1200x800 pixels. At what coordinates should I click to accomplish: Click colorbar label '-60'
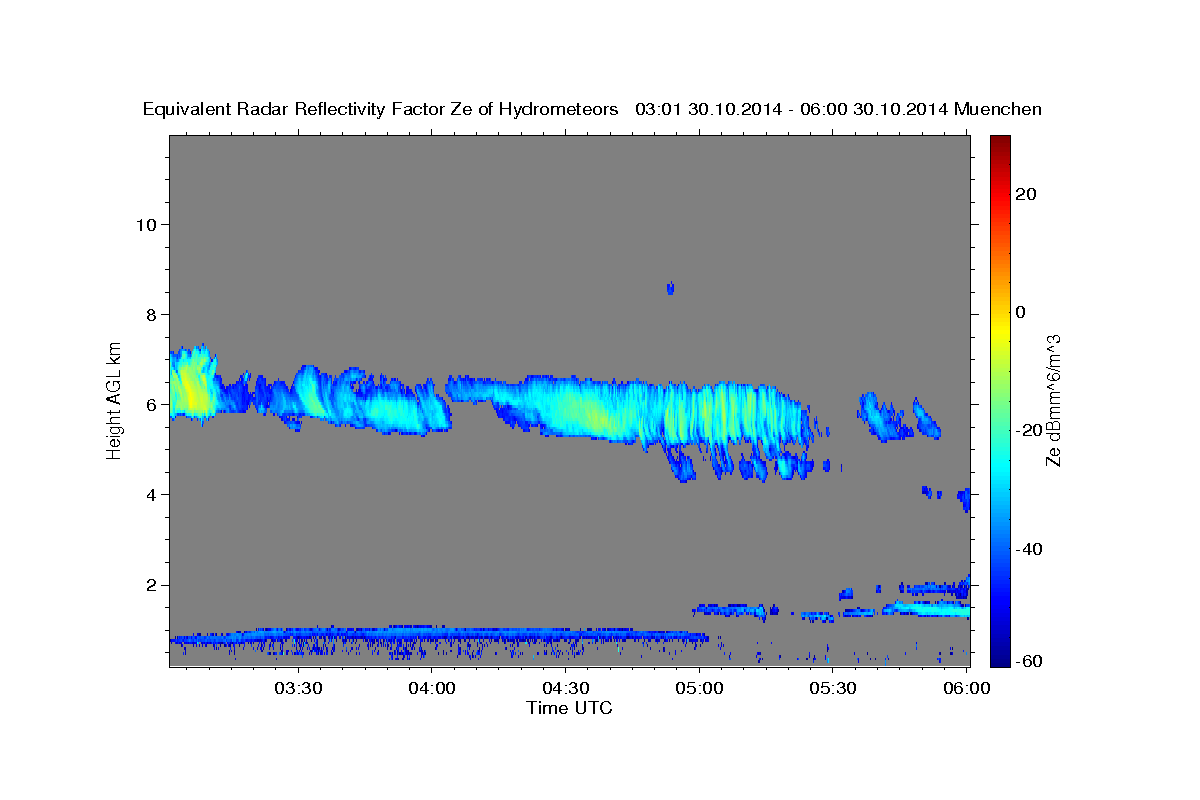(x=1030, y=660)
